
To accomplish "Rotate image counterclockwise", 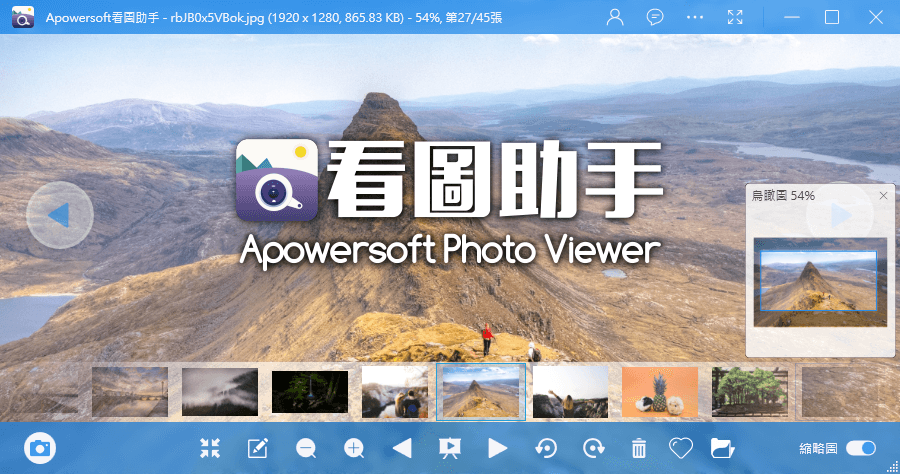I will pos(545,448).
